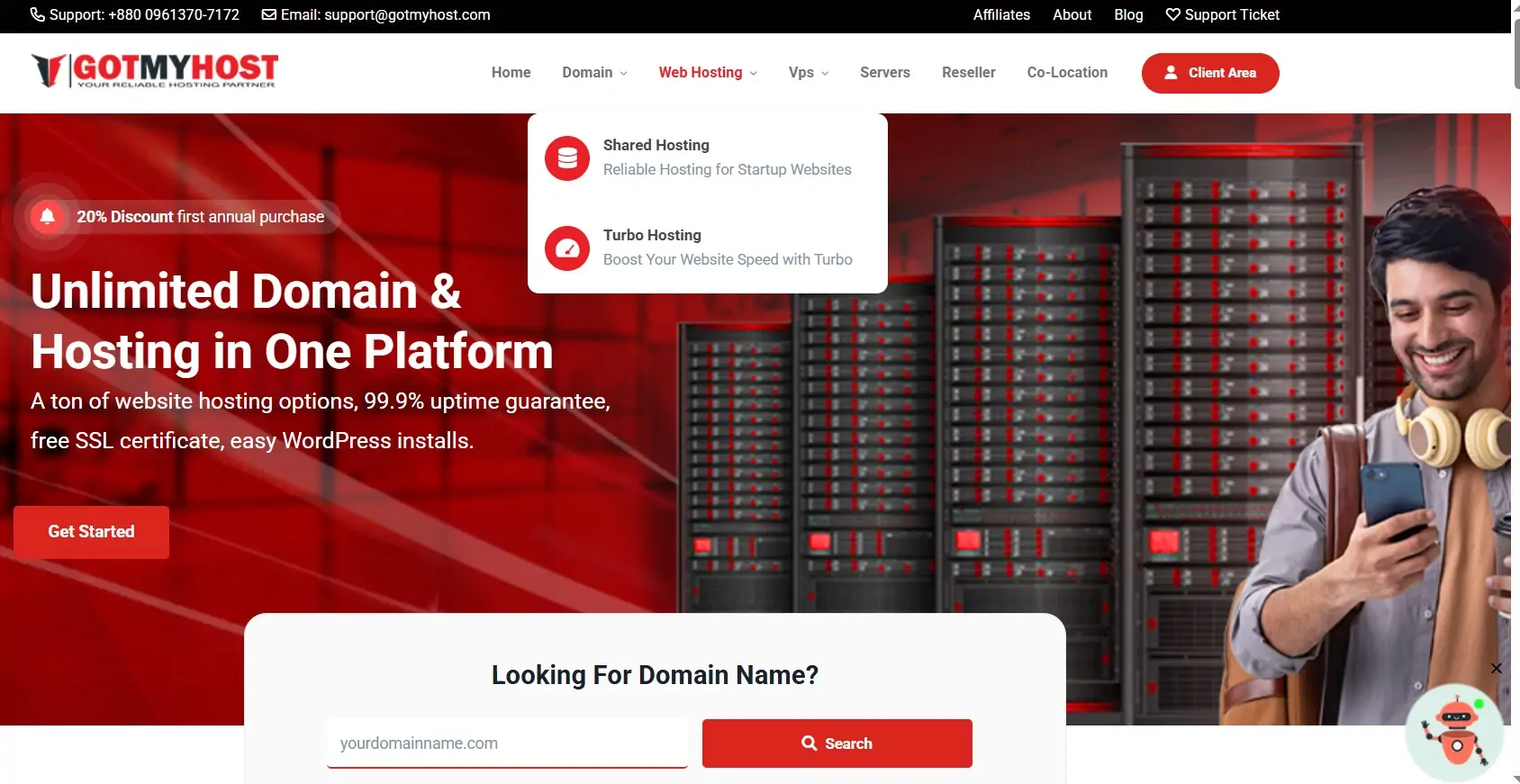Click the user icon in Client Area button
This screenshot has width=1520, height=784.
1171,73
